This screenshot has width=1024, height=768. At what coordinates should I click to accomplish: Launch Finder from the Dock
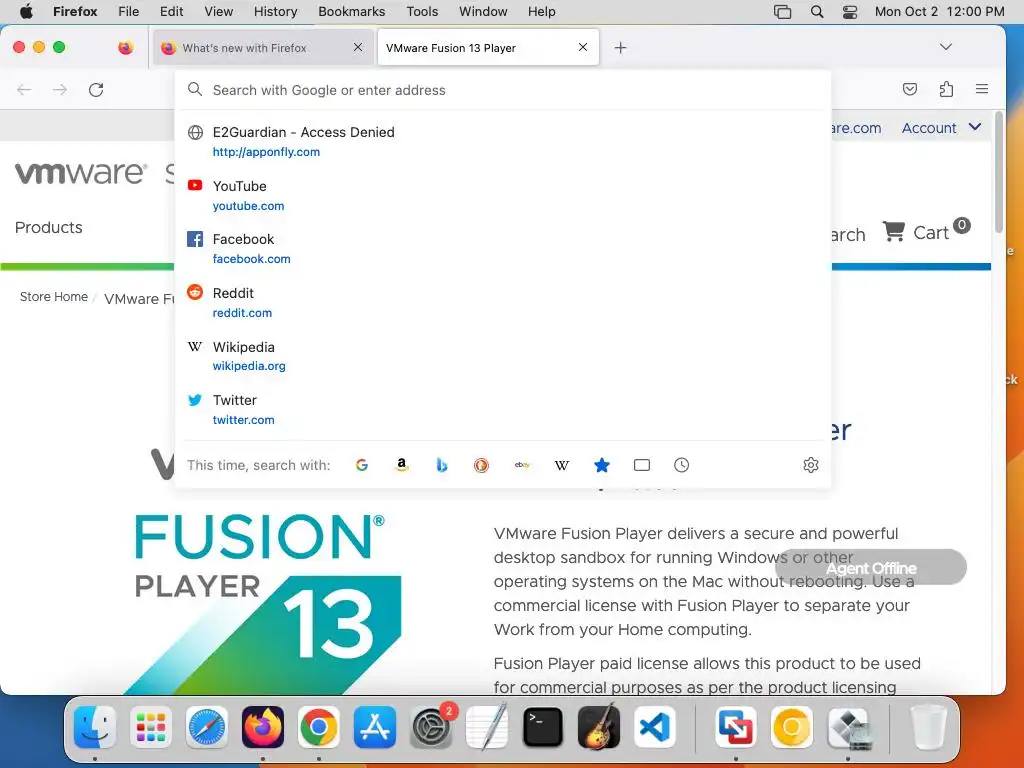95,726
